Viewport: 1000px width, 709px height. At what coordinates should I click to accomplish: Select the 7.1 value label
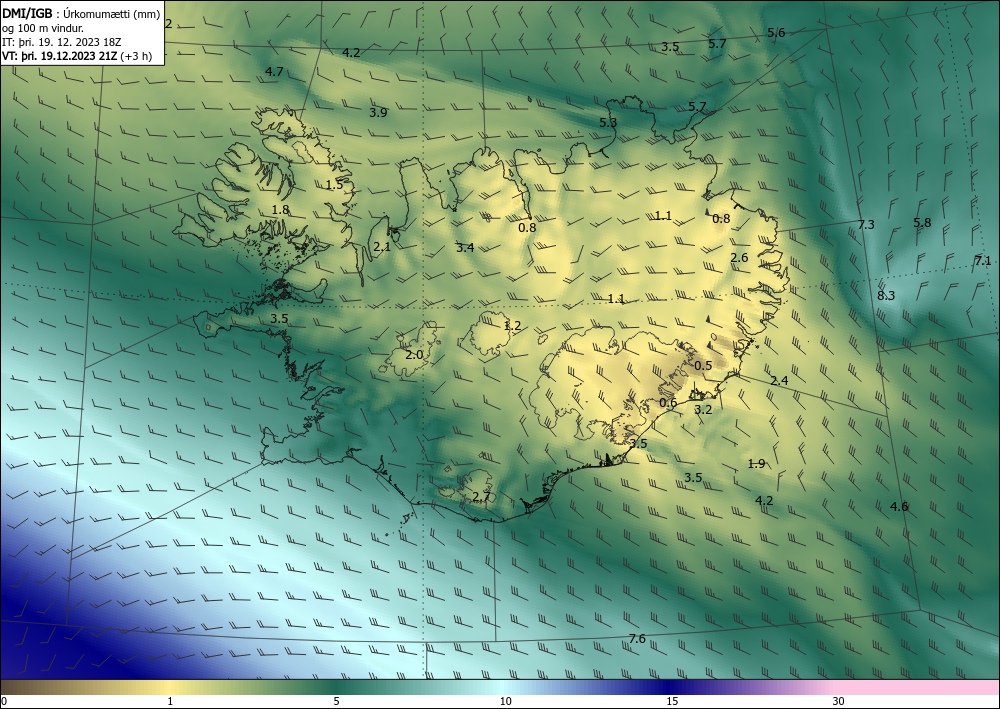tap(983, 260)
